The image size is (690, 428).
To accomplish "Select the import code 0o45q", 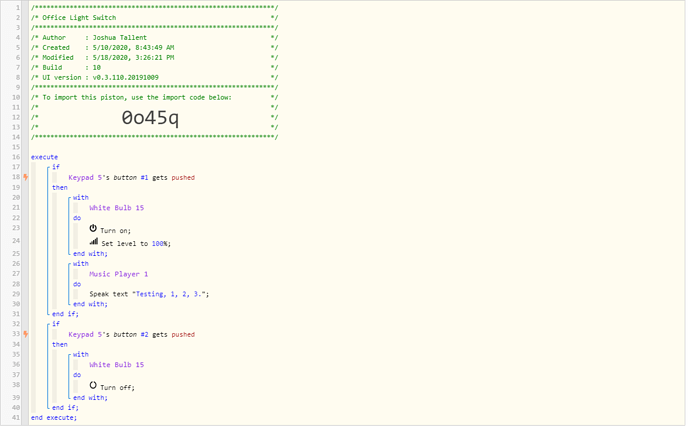I will 150,117.
